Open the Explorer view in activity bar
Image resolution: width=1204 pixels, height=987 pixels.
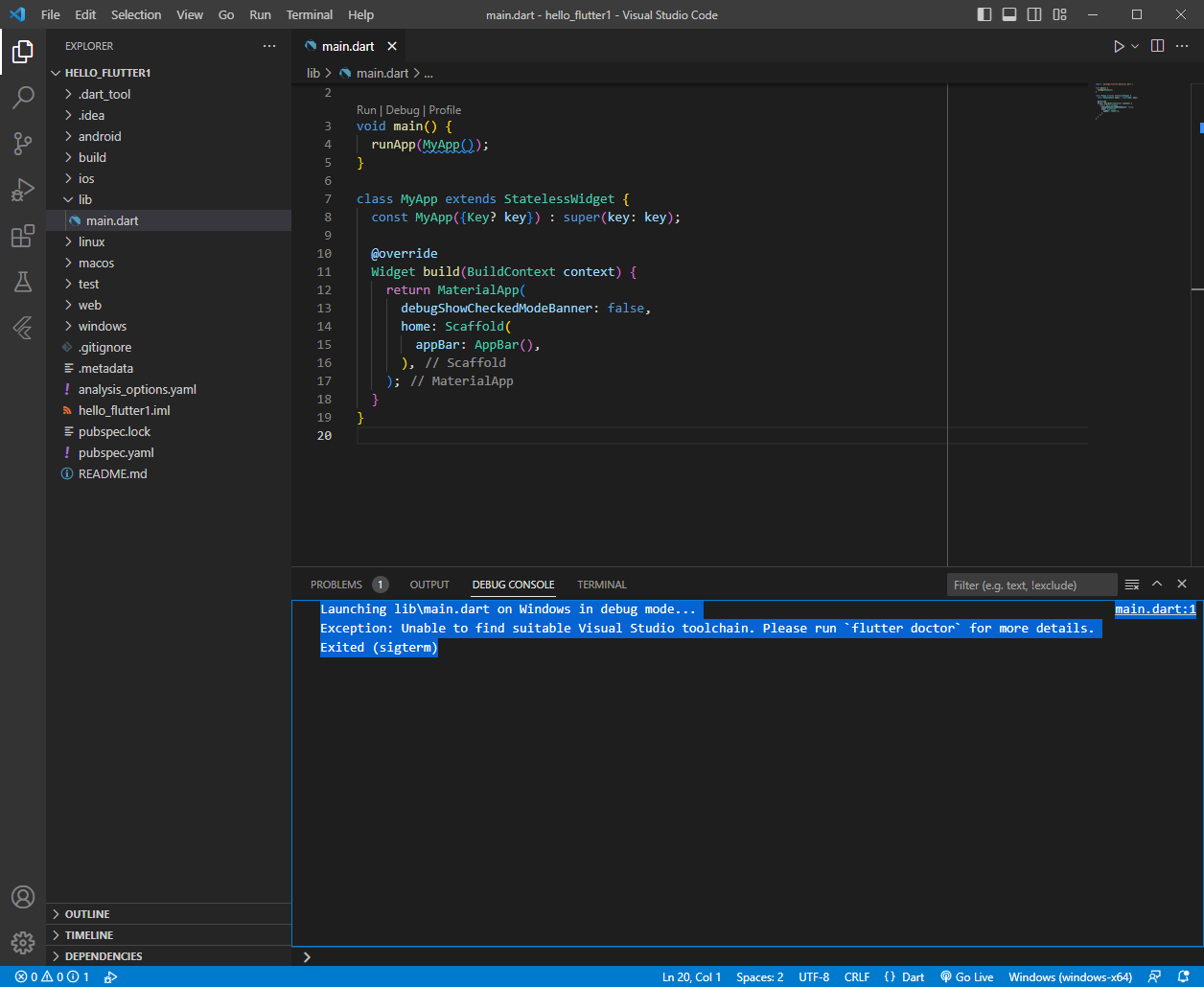point(23,52)
